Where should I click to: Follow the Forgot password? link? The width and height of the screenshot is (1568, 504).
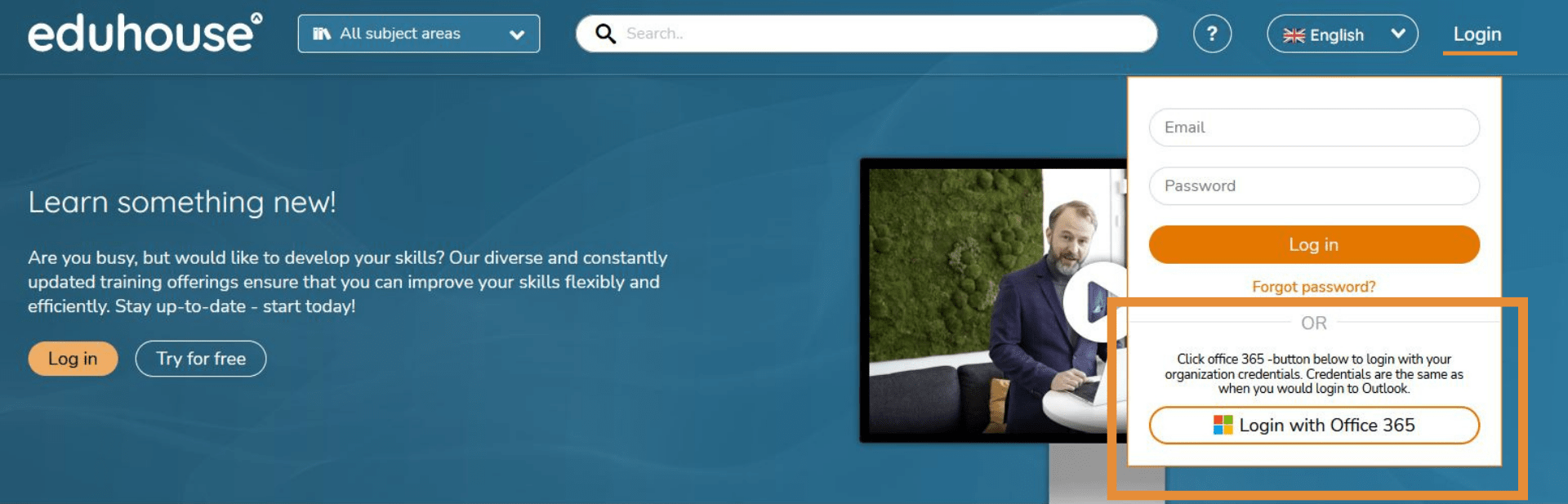pyautogui.click(x=1314, y=287)
